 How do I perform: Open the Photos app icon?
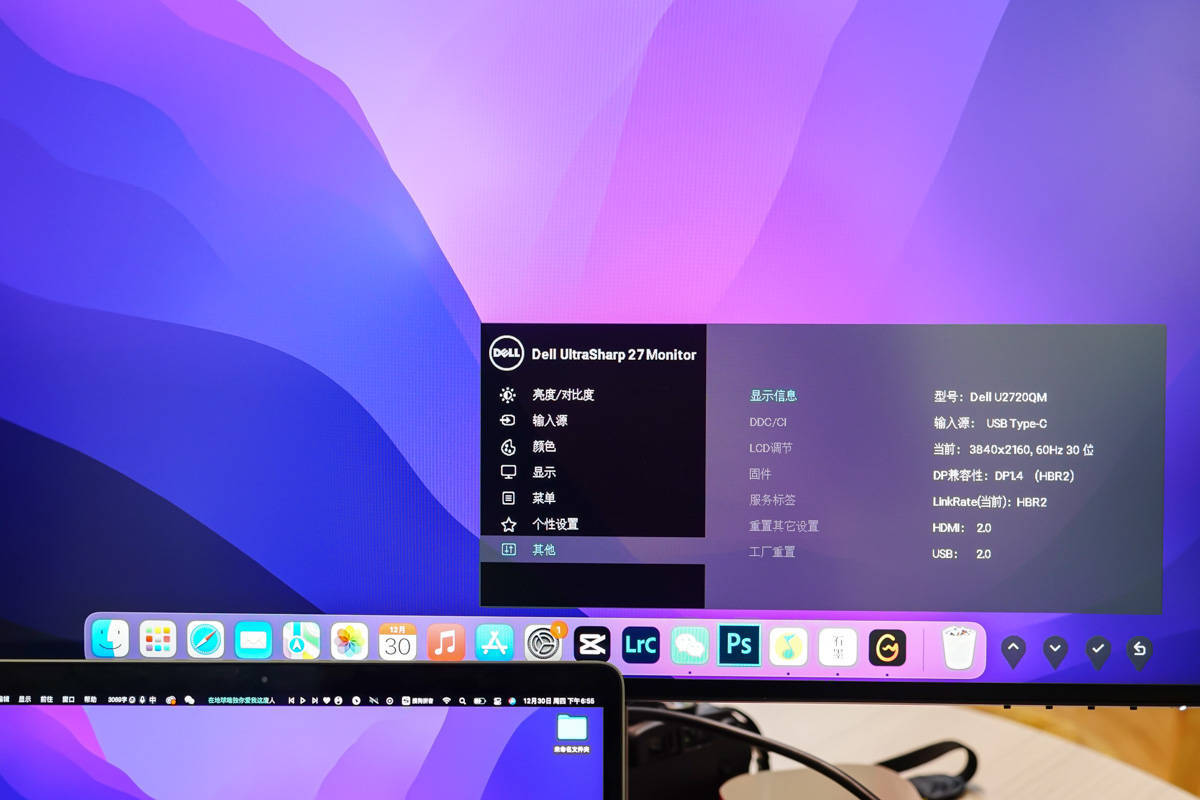point(350,641)
